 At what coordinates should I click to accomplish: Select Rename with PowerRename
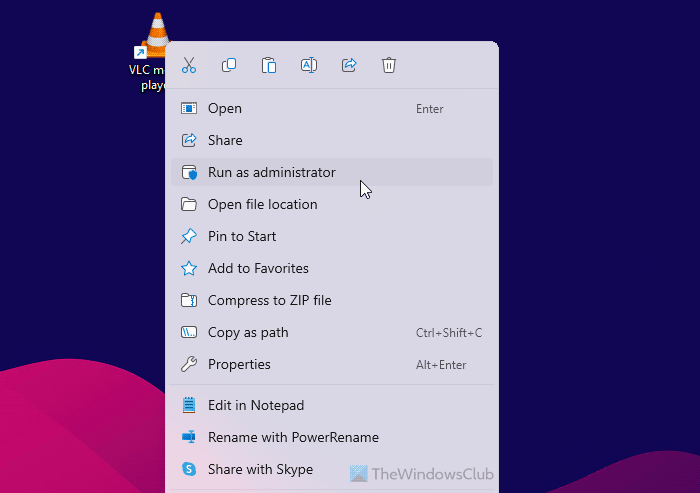click(x=332, y=437)
